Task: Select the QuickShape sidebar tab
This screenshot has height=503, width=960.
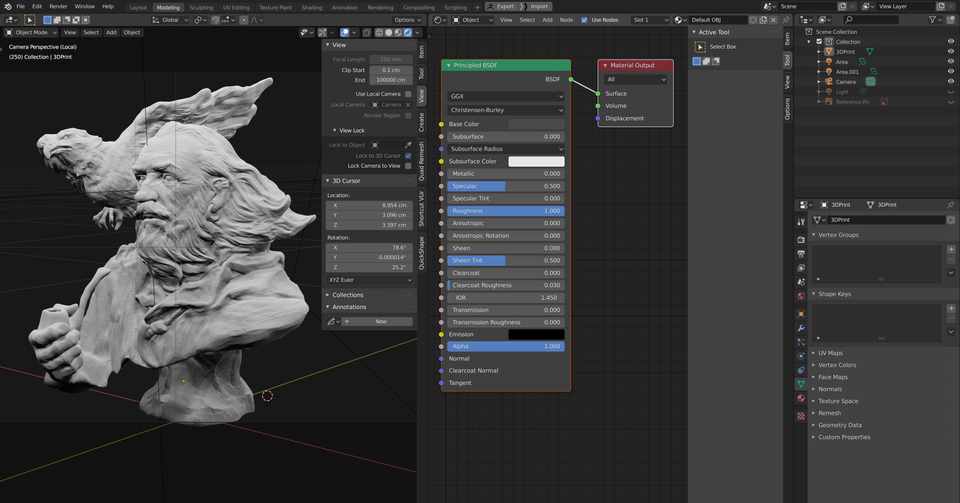Action: coord(421,253)
